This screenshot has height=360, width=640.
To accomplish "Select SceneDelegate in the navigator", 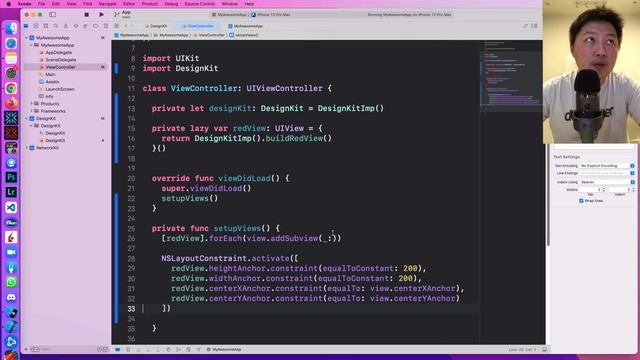I will click(x=61, y=60).
